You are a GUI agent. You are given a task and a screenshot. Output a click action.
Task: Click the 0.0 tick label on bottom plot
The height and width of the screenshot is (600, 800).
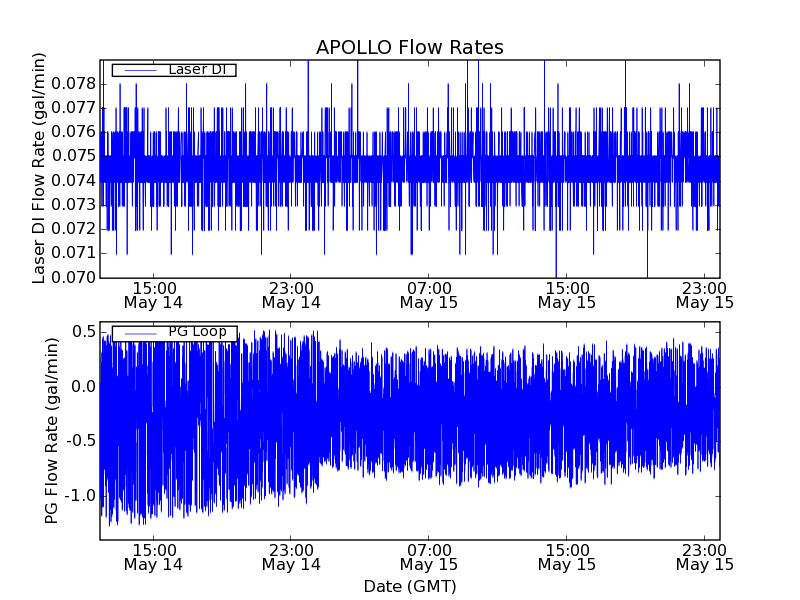pos(83,386)
